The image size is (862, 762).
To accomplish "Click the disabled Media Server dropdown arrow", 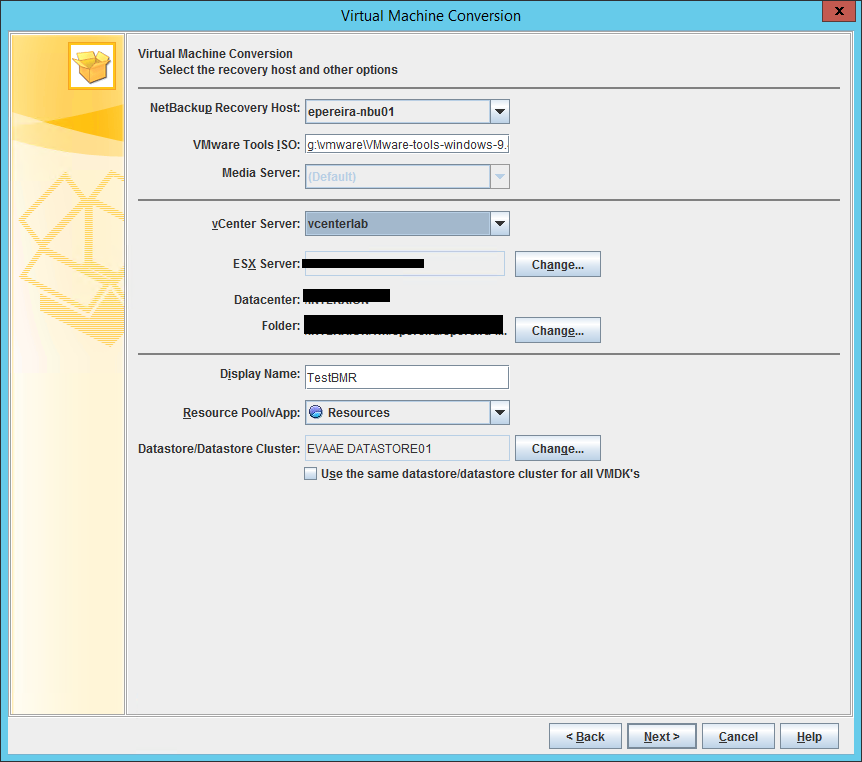I will click(500, 176).
